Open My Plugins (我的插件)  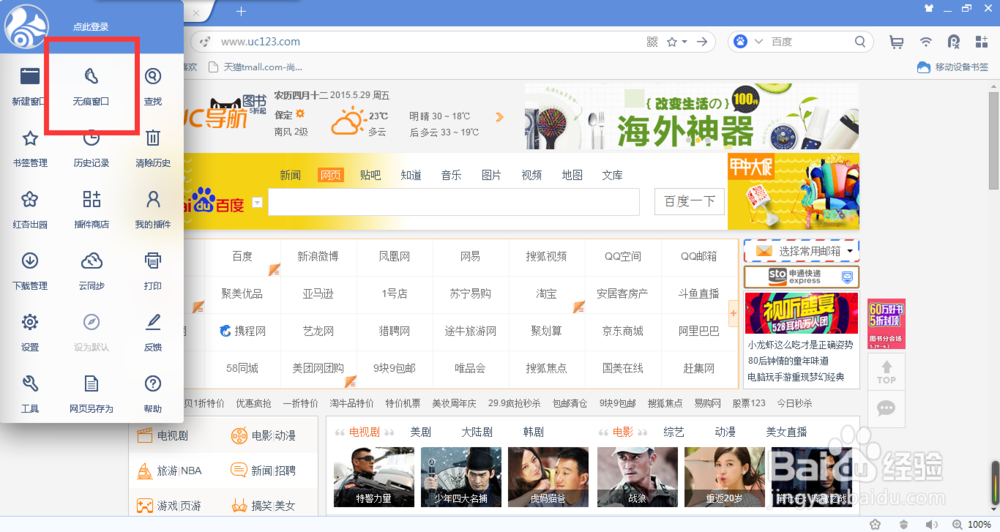(152, 210)
